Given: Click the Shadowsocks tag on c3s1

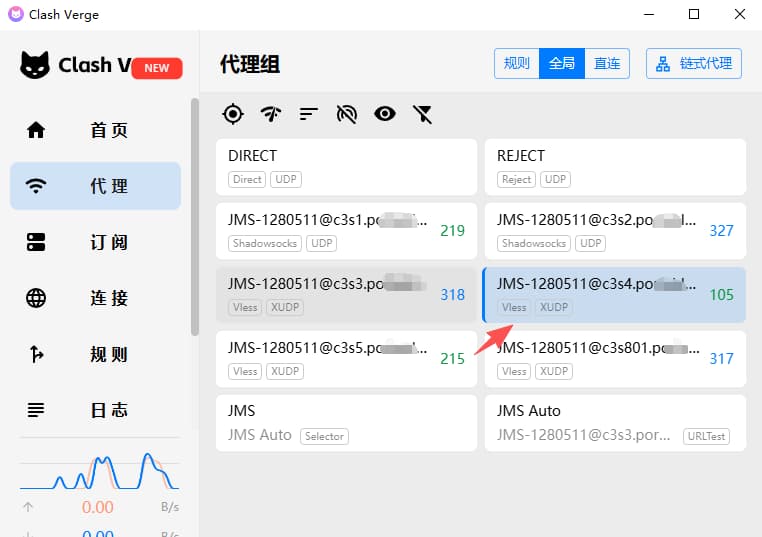Looking at the screenshot, I should click(x=265, y=243).
